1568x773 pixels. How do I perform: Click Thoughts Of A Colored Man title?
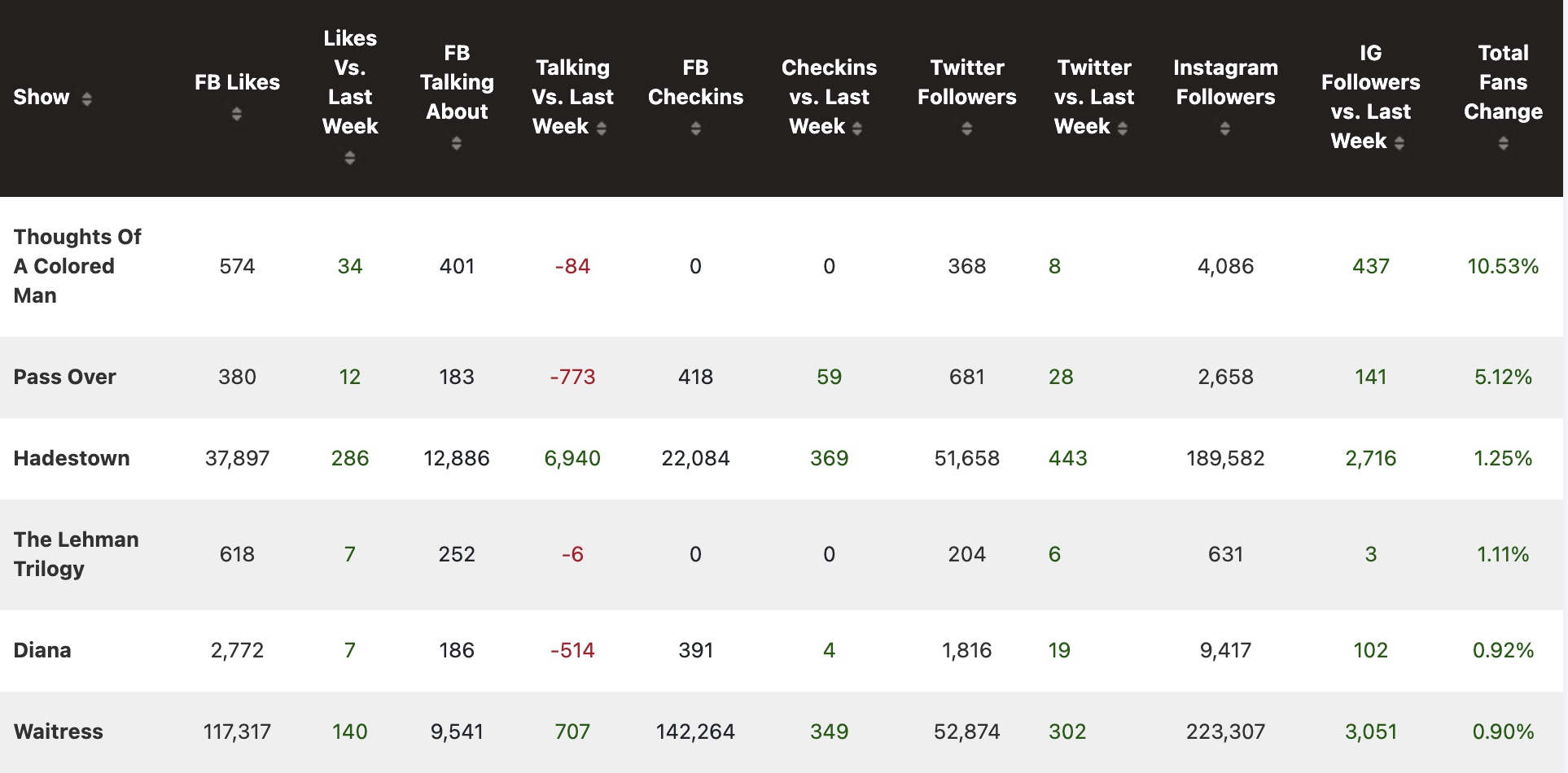point(77,266)
